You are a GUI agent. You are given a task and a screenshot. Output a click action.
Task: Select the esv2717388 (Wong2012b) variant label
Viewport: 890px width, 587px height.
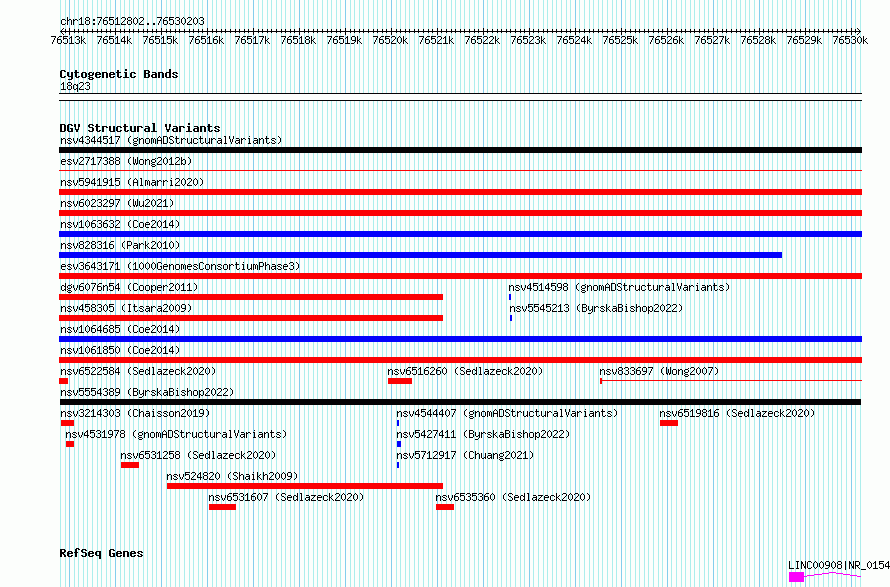(126, 161)
